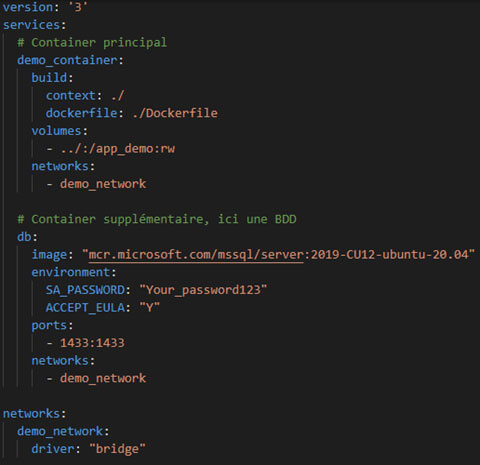Click the 'version' key on line one
Image resolution: width=480 pixels, height=465 pixels.
click(x=28, y=7)
